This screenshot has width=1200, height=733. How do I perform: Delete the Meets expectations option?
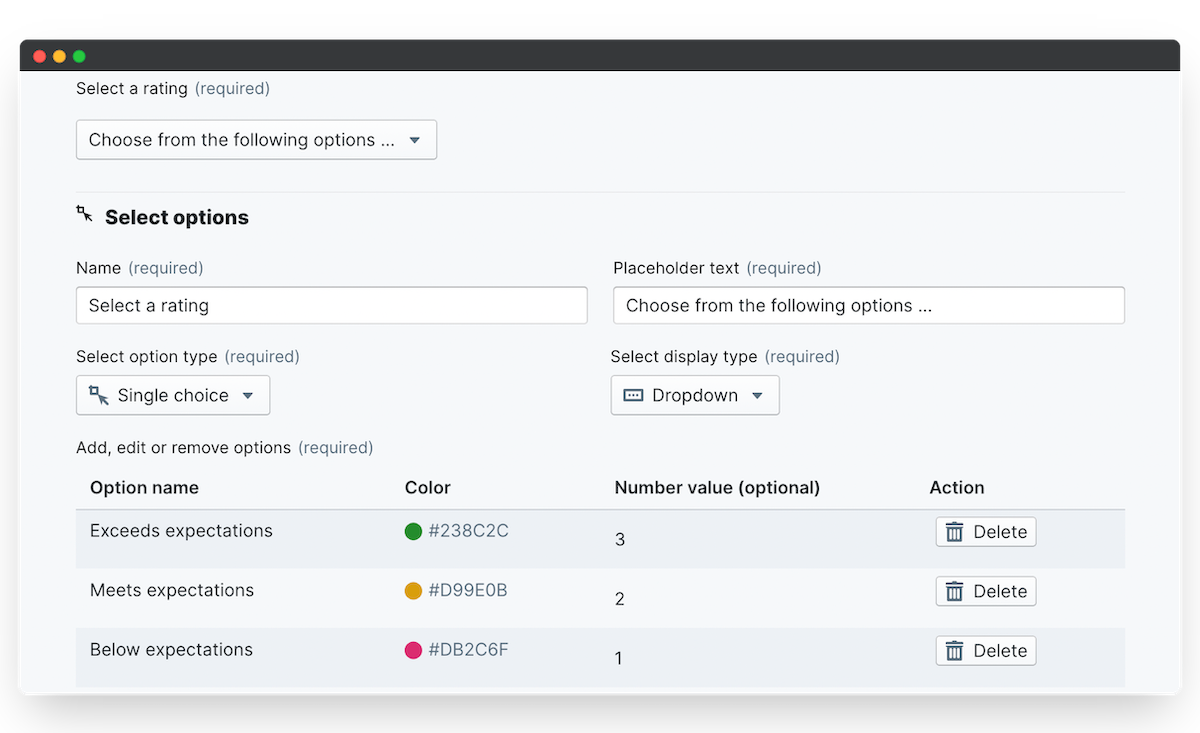tap(986, 591)
